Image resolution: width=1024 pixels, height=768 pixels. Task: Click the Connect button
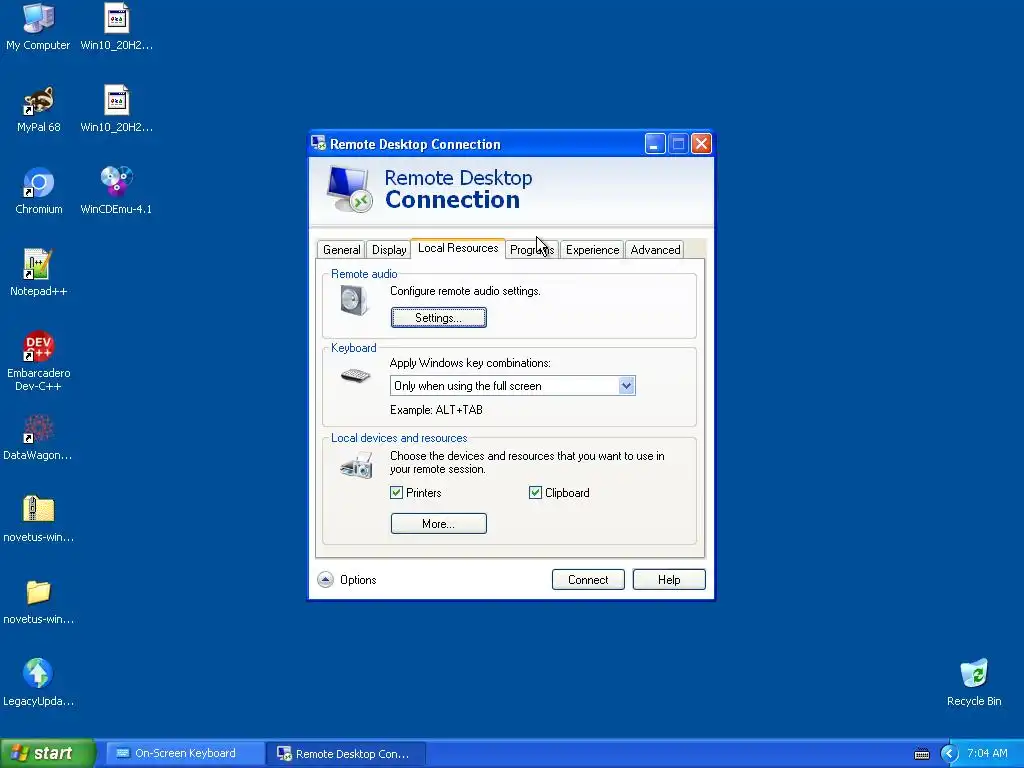click(588, 579)
